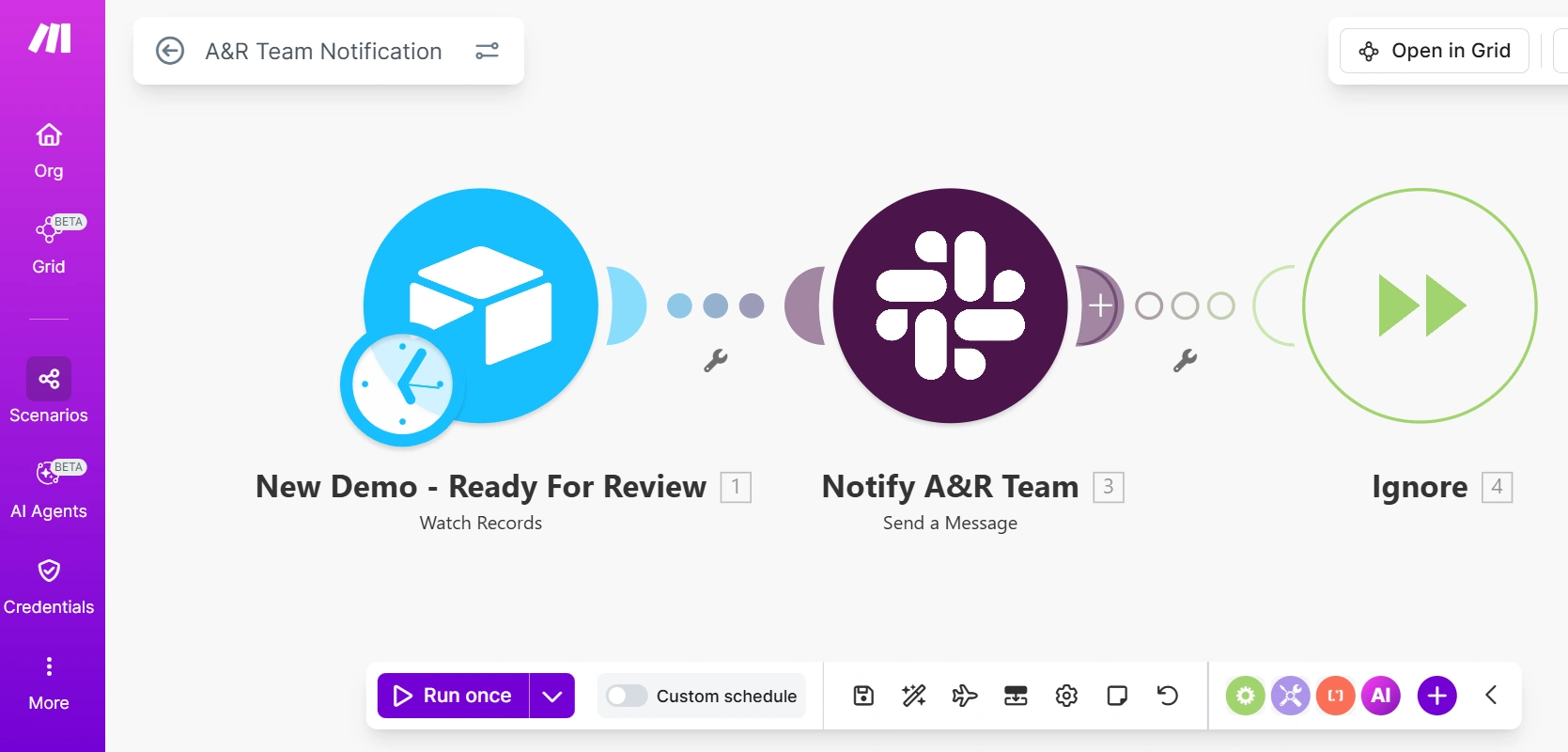1568x752 pixels.
Task: Open the Airtable Watch Records module
Action: pyautogui.click(x=481, y=305)
